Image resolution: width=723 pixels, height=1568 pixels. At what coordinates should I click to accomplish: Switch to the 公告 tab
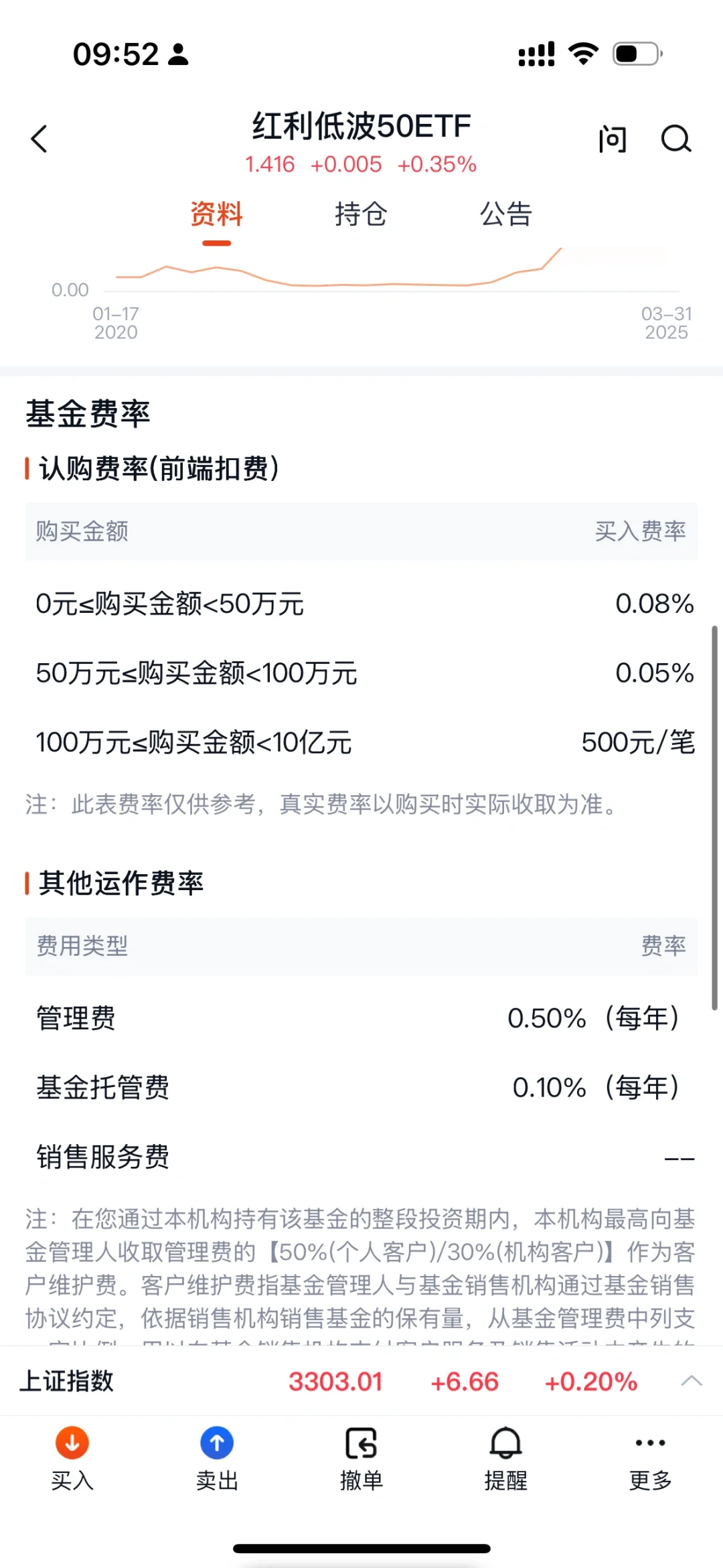(506, 214)
